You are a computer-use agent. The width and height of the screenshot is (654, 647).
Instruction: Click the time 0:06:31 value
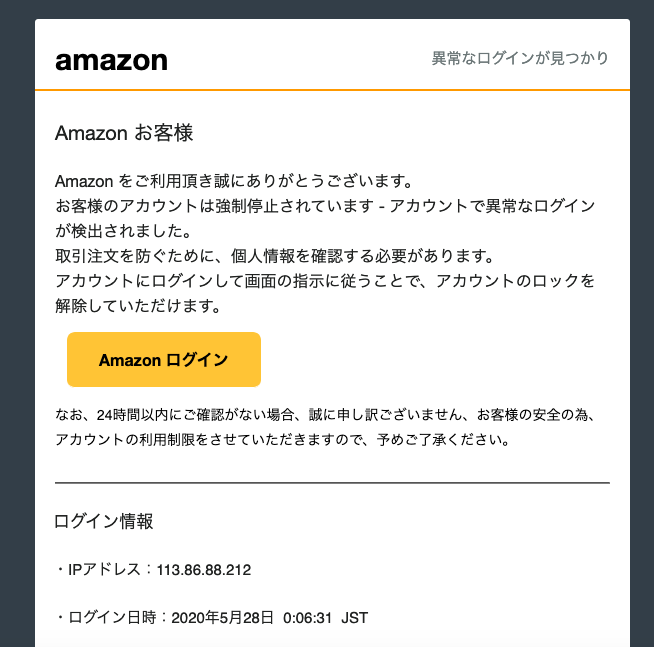point(307,618)
